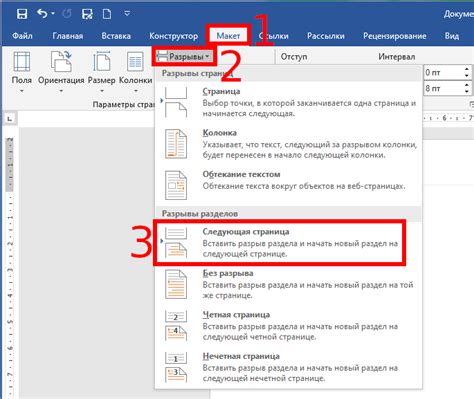Expand the Ориентация dropdown arrow
Image resolution: width=474 pixels, height=399 pixels.
pyautogui.click(x=61, y=91)
